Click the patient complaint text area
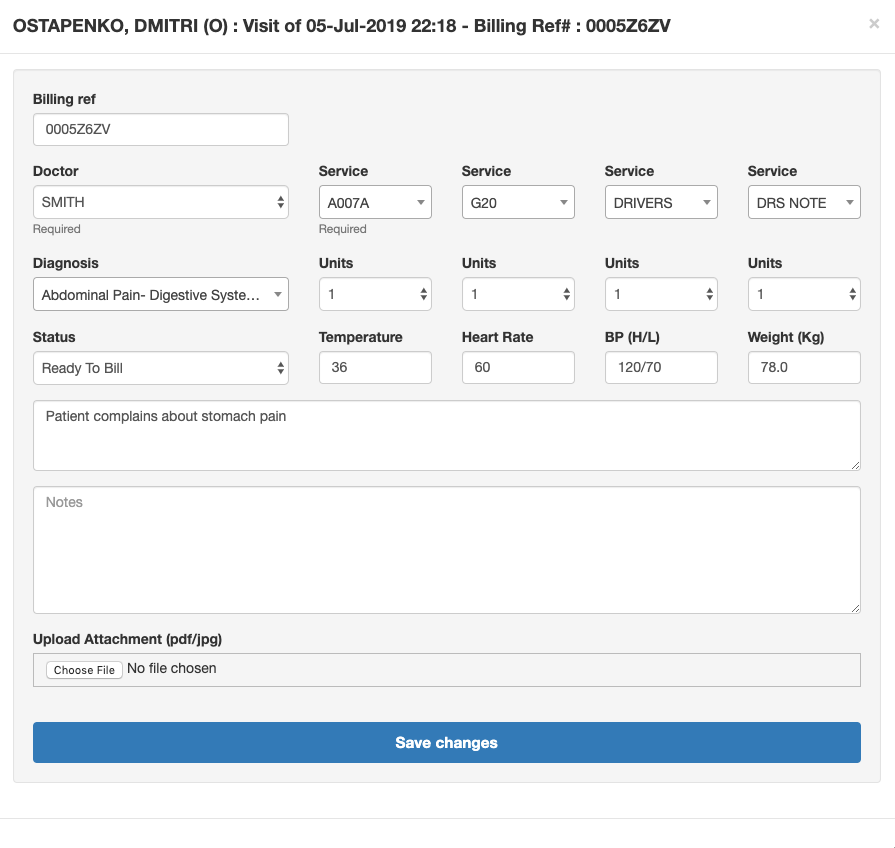 pyautogui.click(x=447, y=435)
